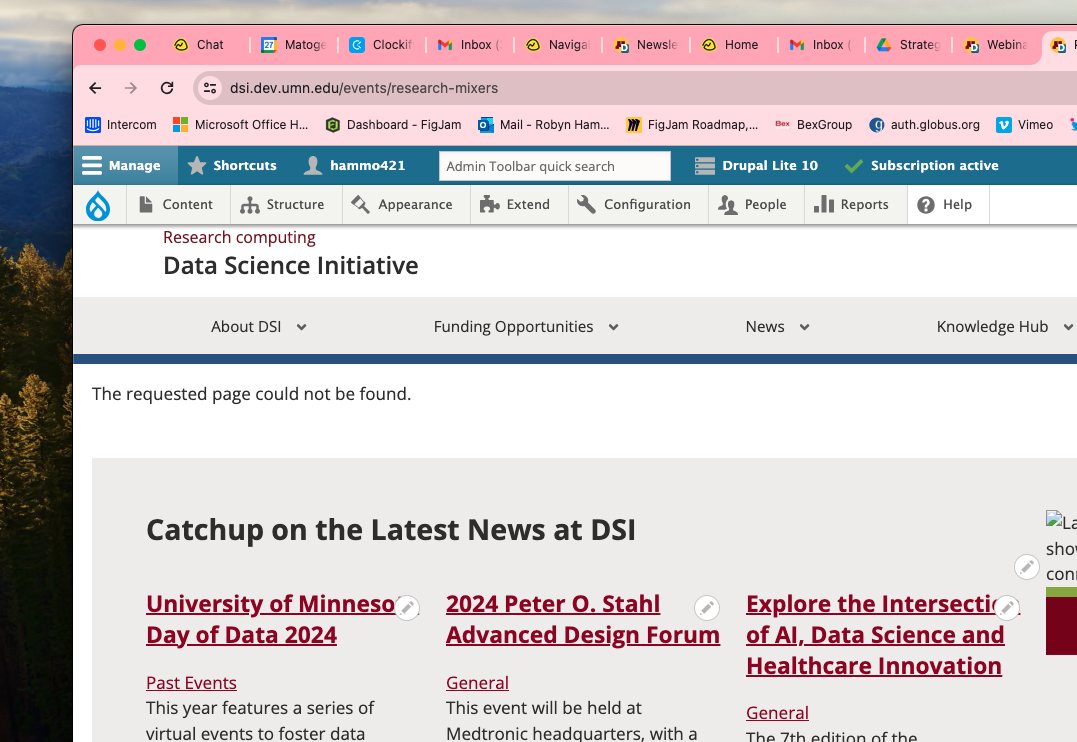Open the Research computing link

(239, 237)
